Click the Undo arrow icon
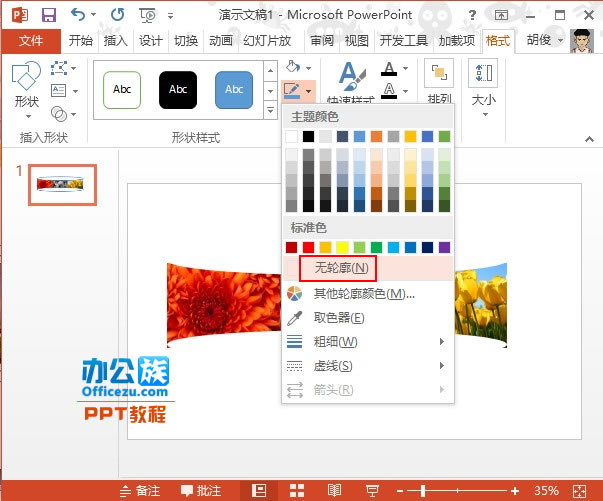 point(78,15)
